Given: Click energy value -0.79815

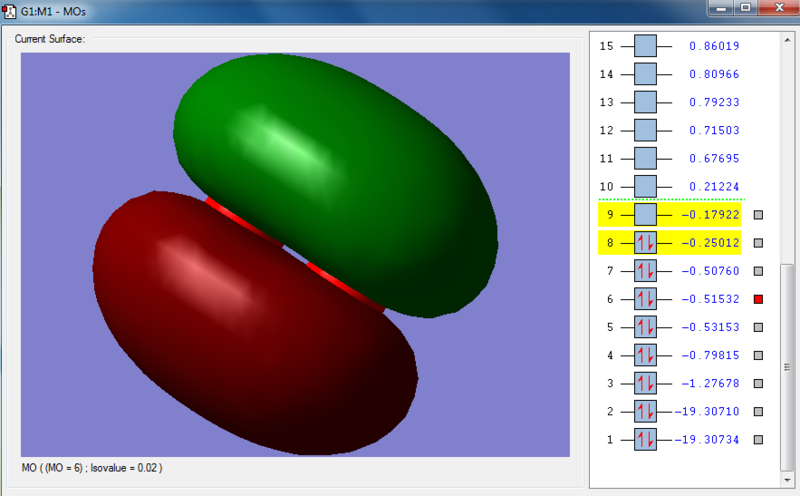Looking at the screenshot, I should 710,355.
